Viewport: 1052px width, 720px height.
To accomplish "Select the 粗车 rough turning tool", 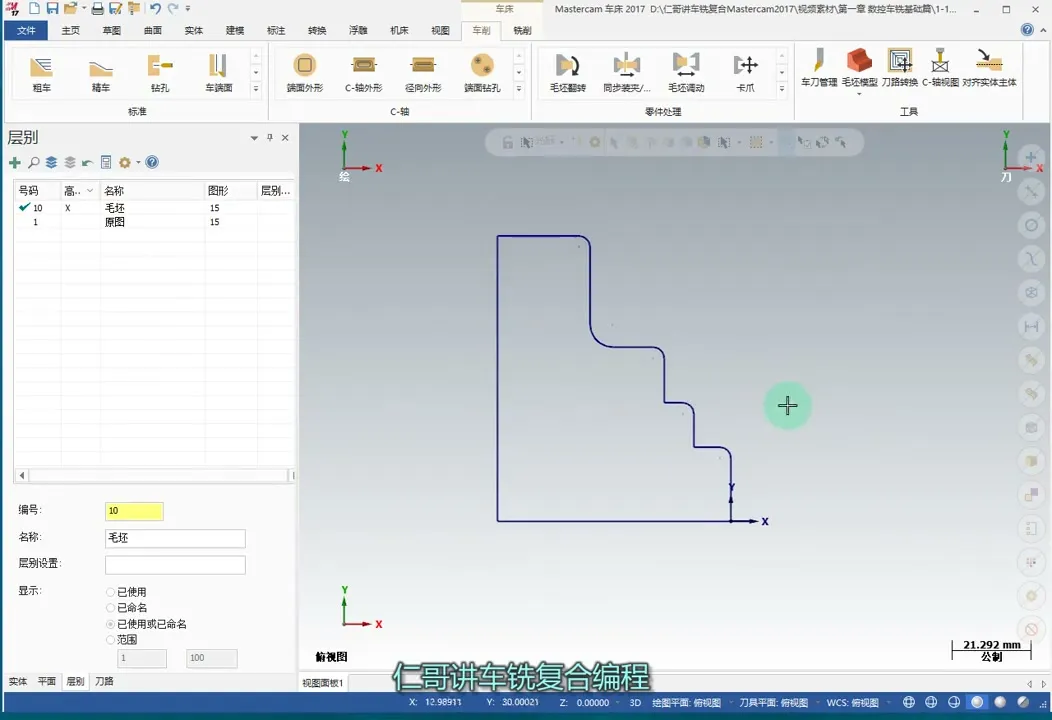I will tap(41, 71).
